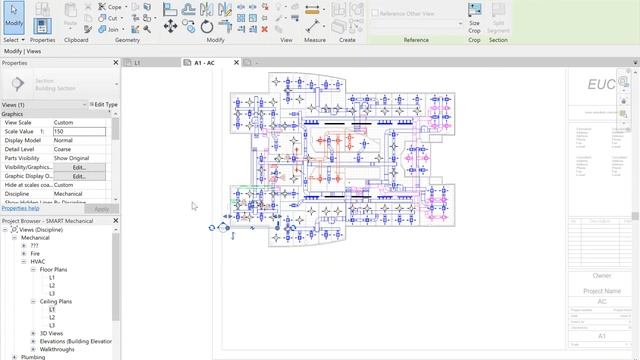Image resolution: width=640 pixels, height=360 pixels.
Task: Click the Detail Level value 'Coarse'
Action: [62, 149]
